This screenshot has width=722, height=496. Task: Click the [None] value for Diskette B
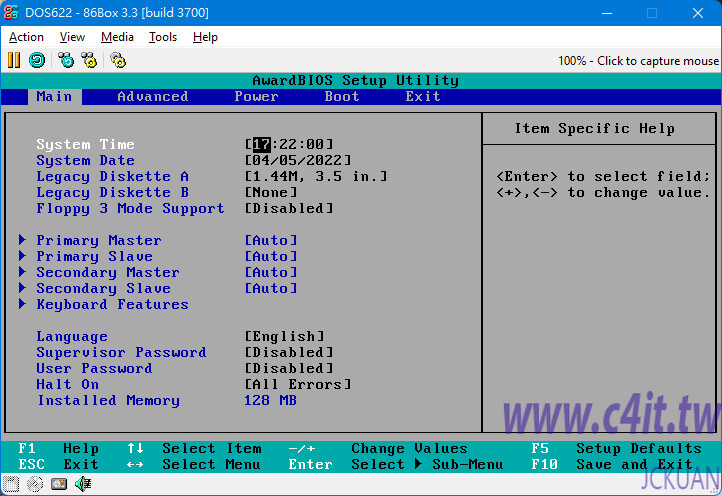click(271, 193)
